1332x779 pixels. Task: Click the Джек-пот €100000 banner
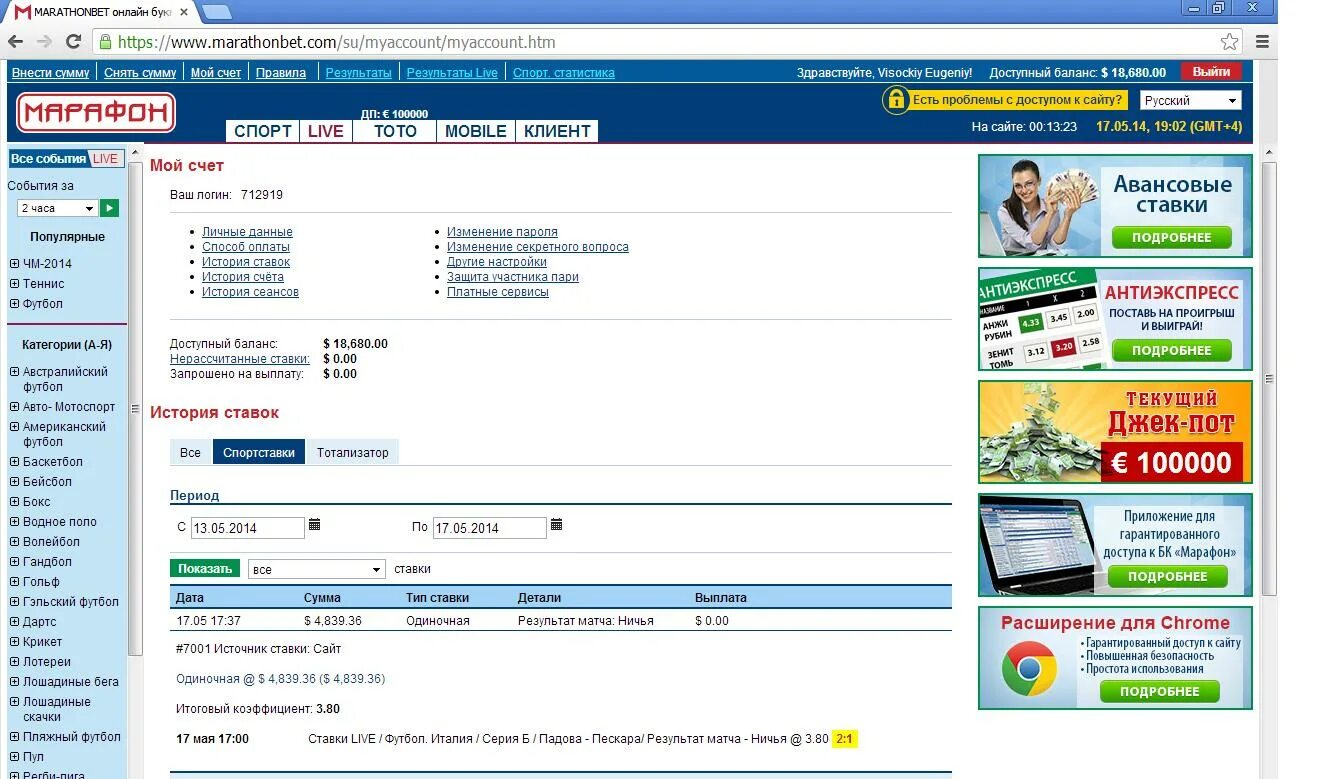pos(1115,432)
